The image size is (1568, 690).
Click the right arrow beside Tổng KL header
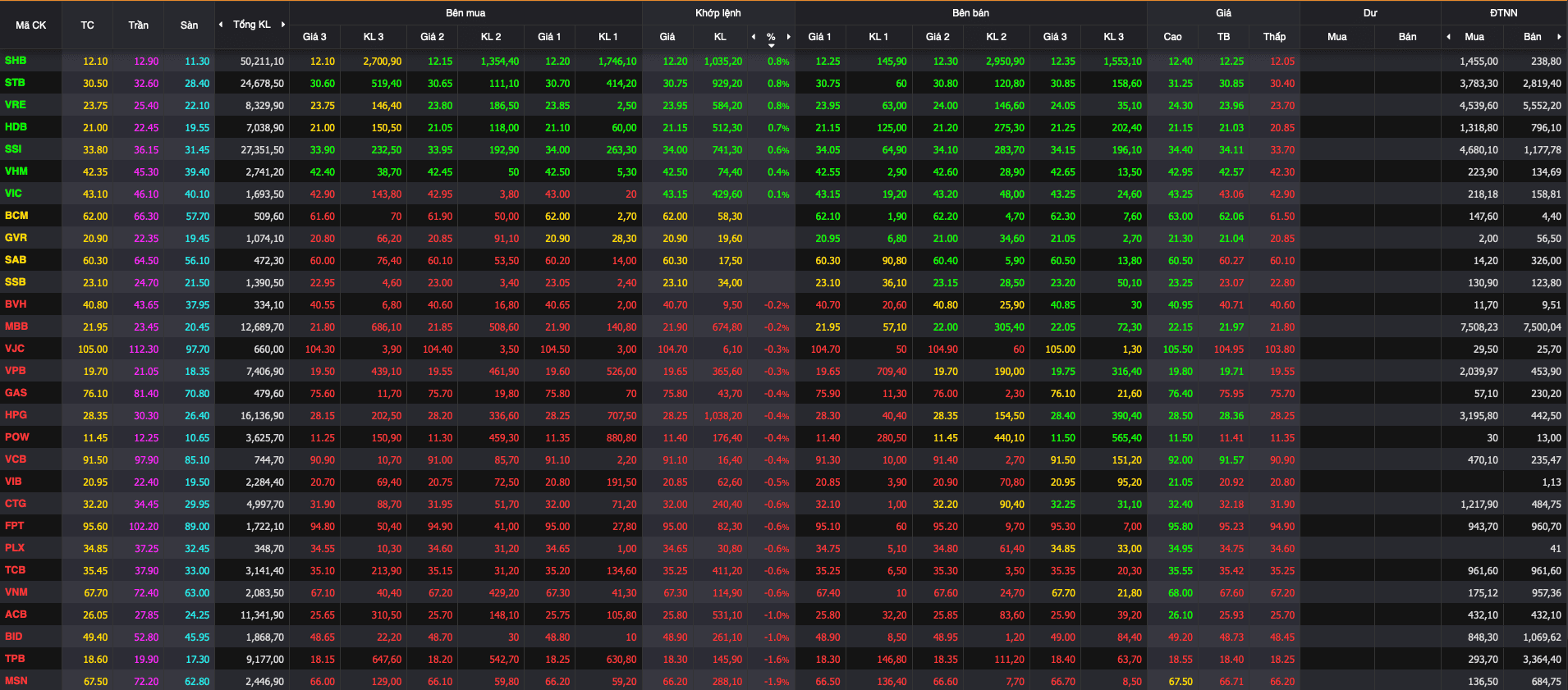(x=283, y=25)
